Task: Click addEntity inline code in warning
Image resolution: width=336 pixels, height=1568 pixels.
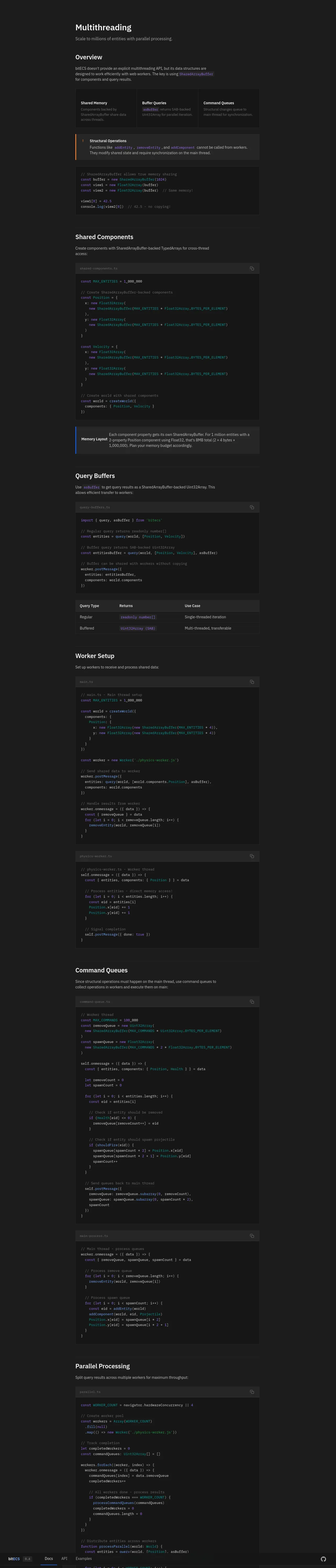Action: 123,147
